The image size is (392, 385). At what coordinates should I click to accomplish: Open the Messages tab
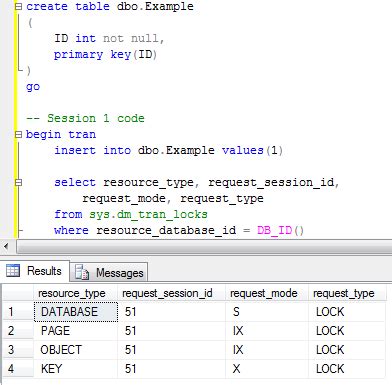click(x=109, y=273)
